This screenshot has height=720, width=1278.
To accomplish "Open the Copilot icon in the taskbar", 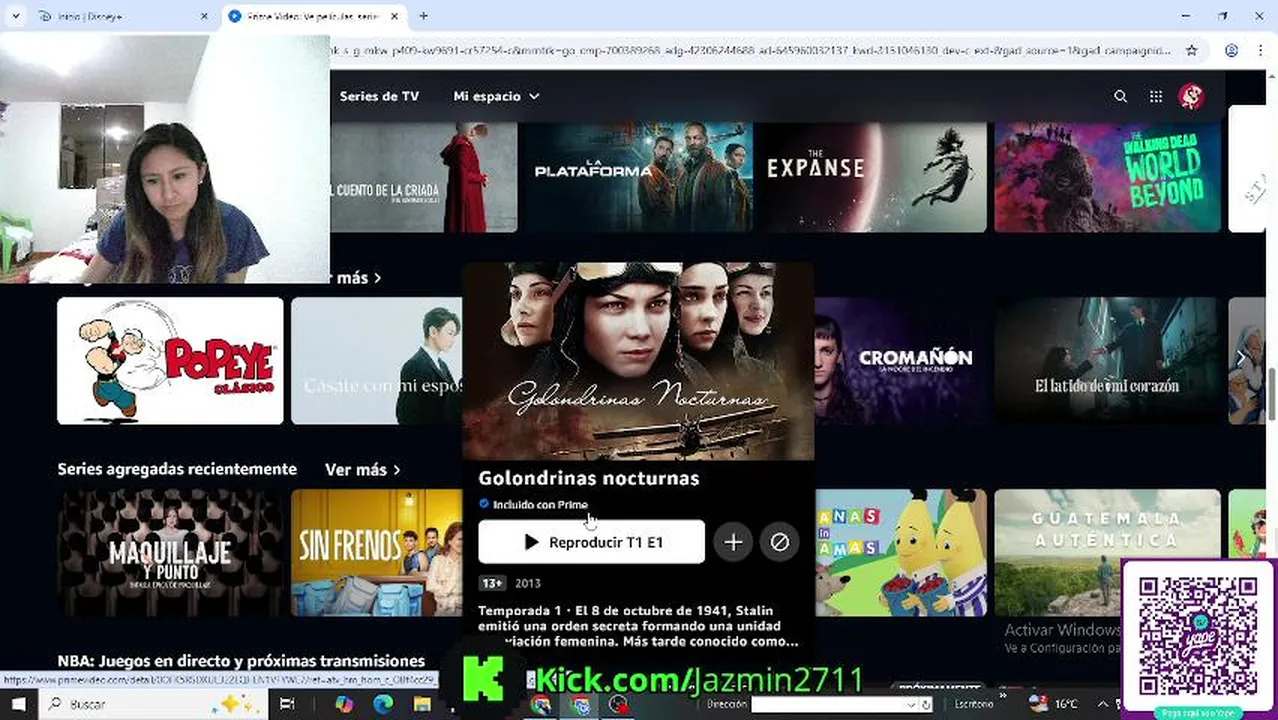I will [344, 704].
